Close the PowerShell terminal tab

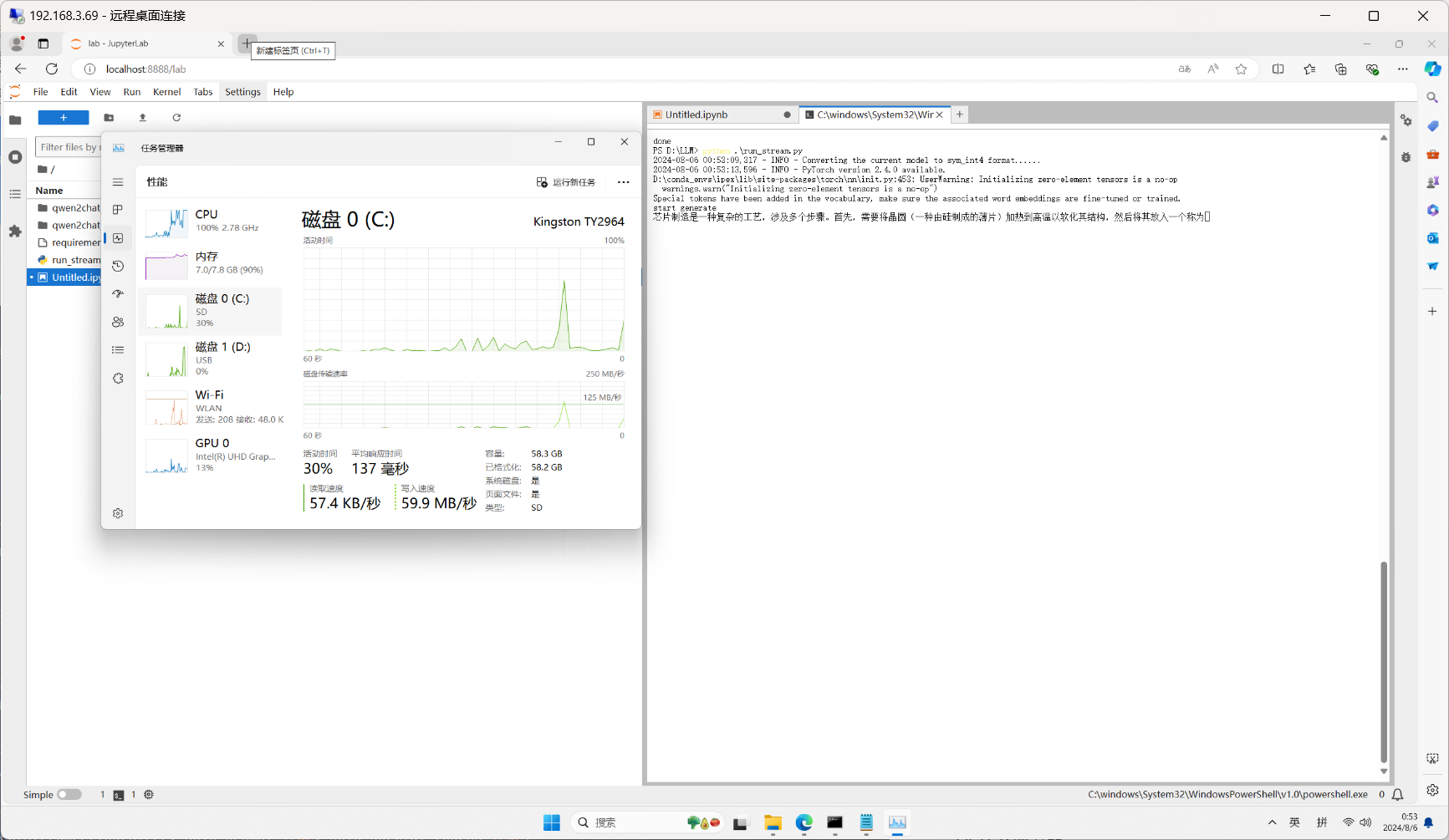point(940,115)
